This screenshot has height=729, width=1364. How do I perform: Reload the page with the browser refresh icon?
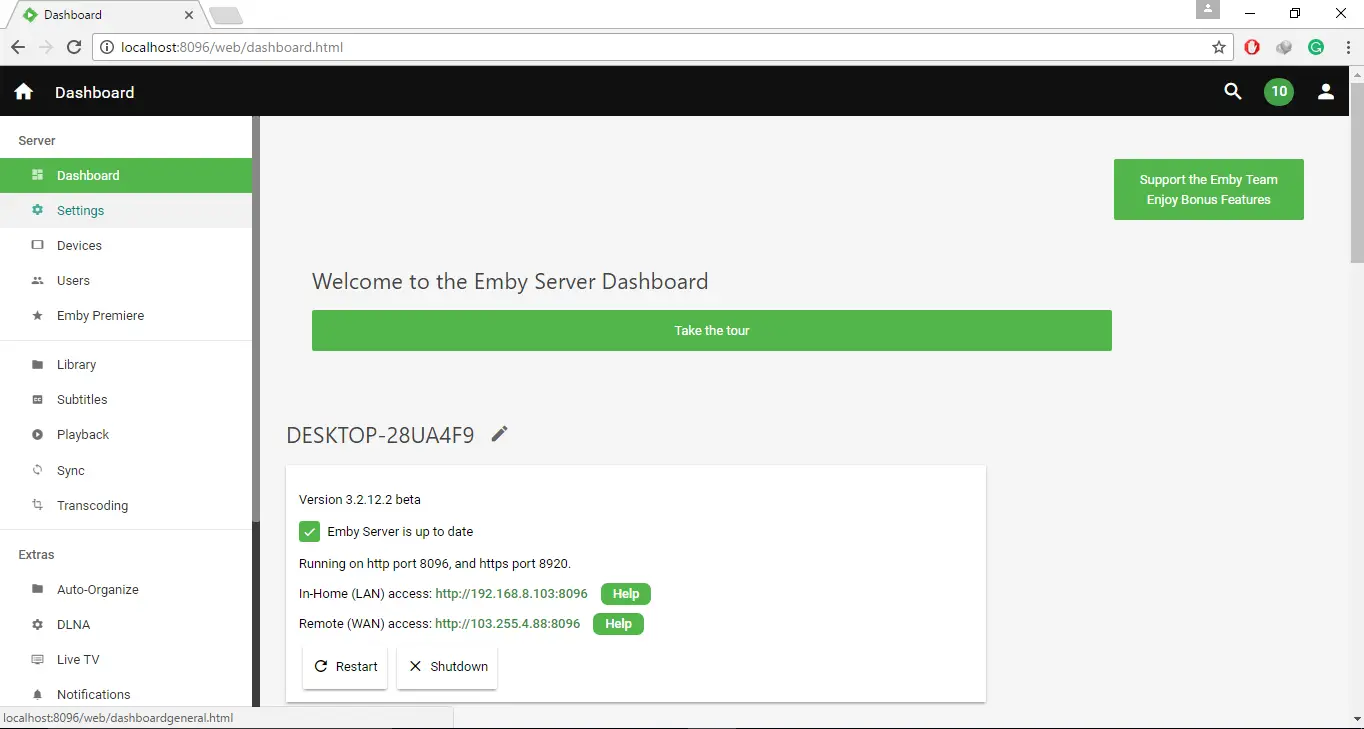click(x=74, y=47)
